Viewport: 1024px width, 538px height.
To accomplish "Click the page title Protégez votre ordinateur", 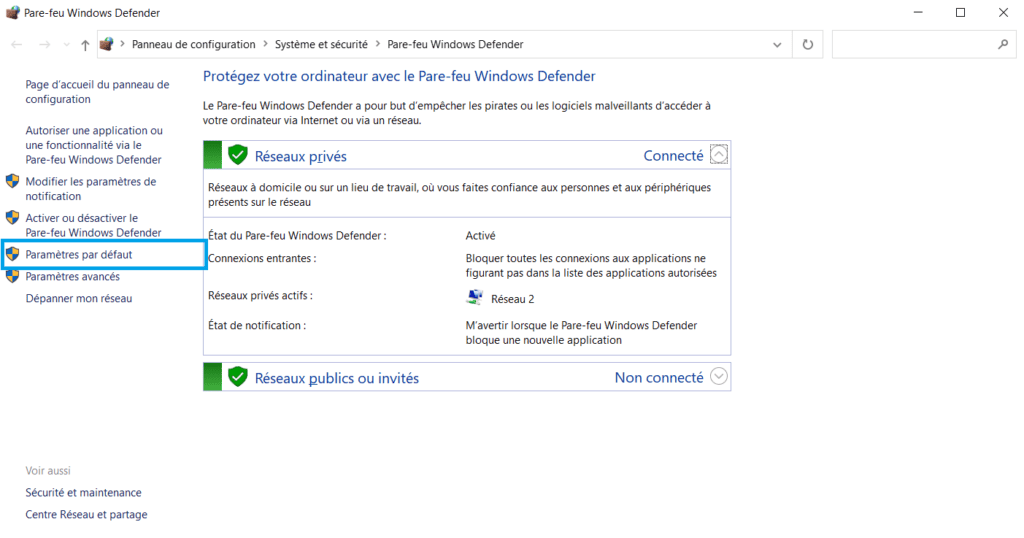I will (399, 76).
